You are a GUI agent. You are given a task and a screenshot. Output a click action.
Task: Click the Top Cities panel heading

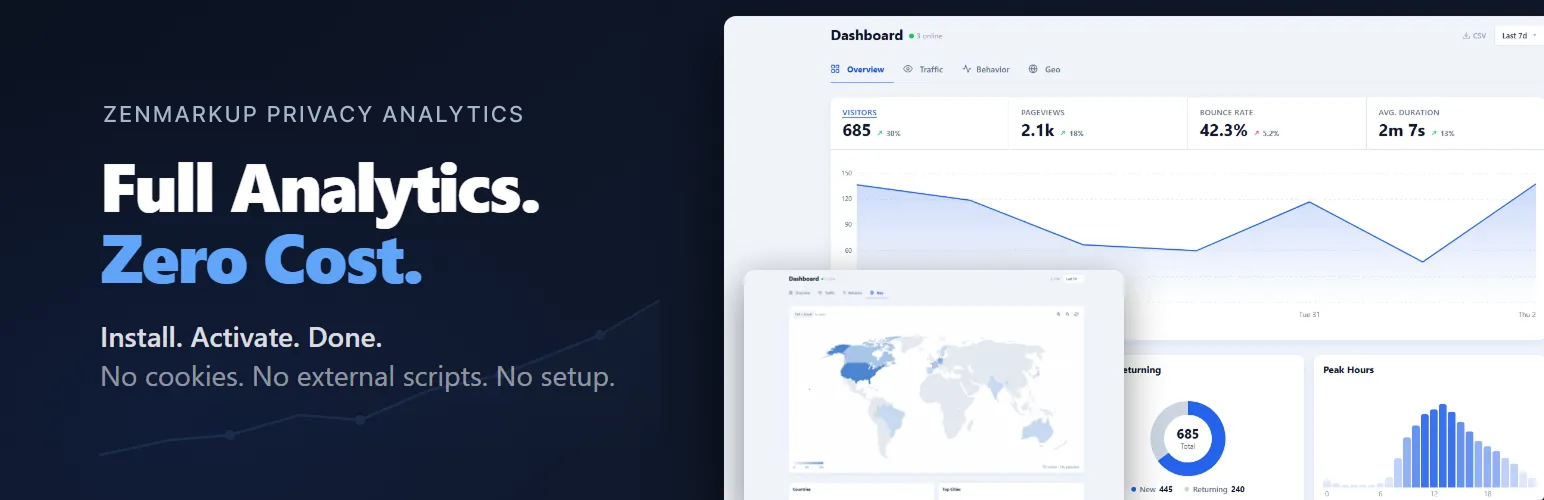tap(952, 490)
